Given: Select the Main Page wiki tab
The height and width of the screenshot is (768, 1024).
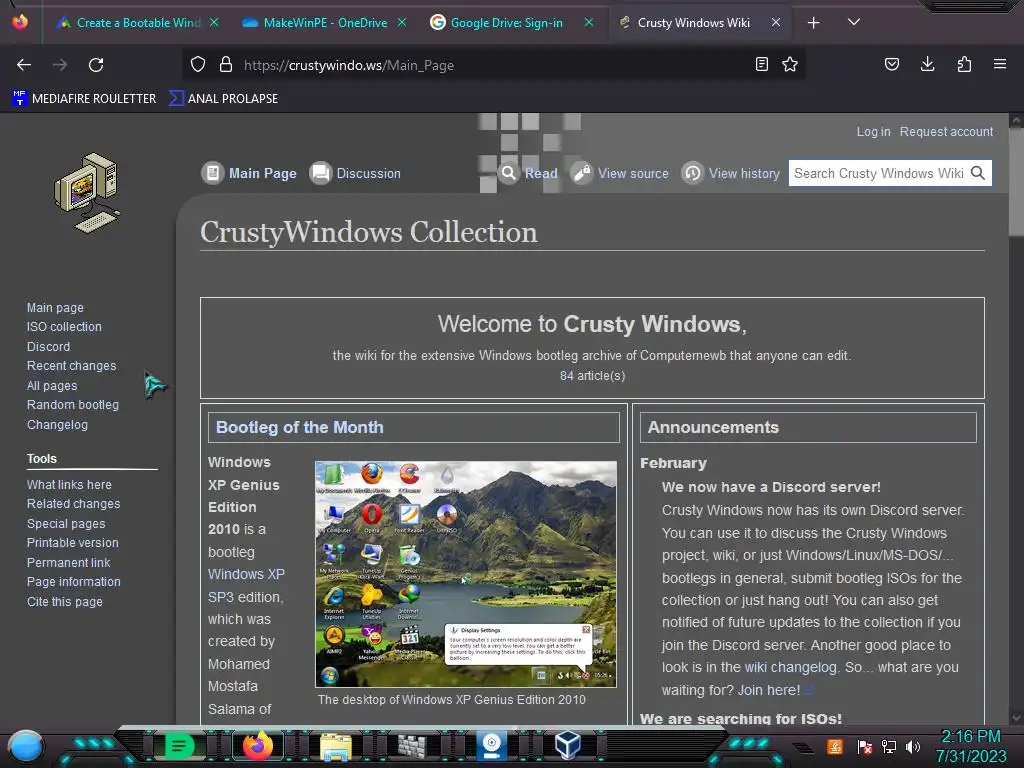Looking at the screenshot, I should pyautogui.click(x=249, y=173).
